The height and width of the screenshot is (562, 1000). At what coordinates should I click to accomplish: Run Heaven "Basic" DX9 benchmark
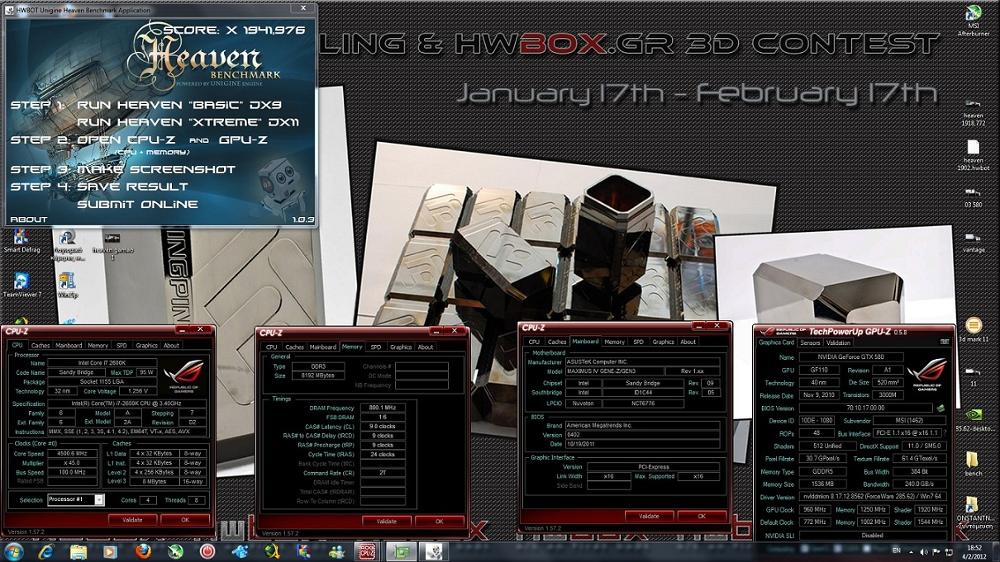(x=179, y=105)
